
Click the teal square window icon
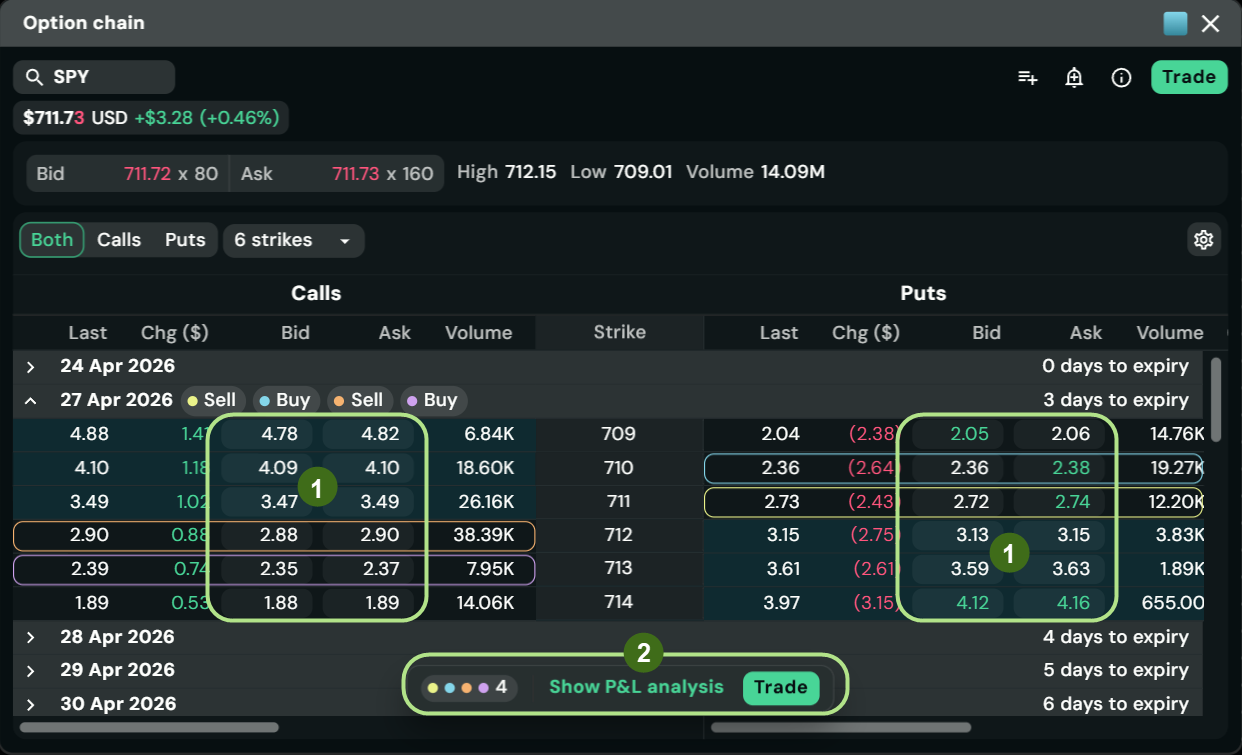point(1176,23)
